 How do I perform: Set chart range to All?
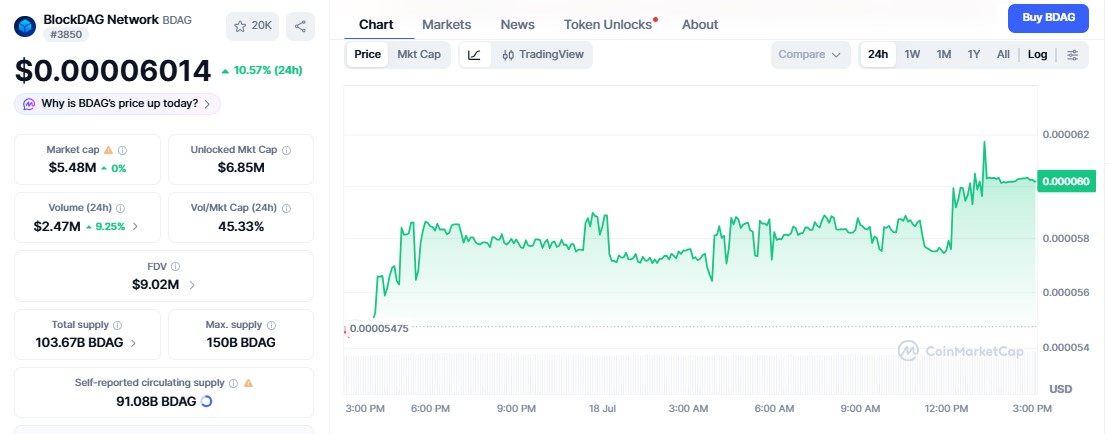[1003, 54]
